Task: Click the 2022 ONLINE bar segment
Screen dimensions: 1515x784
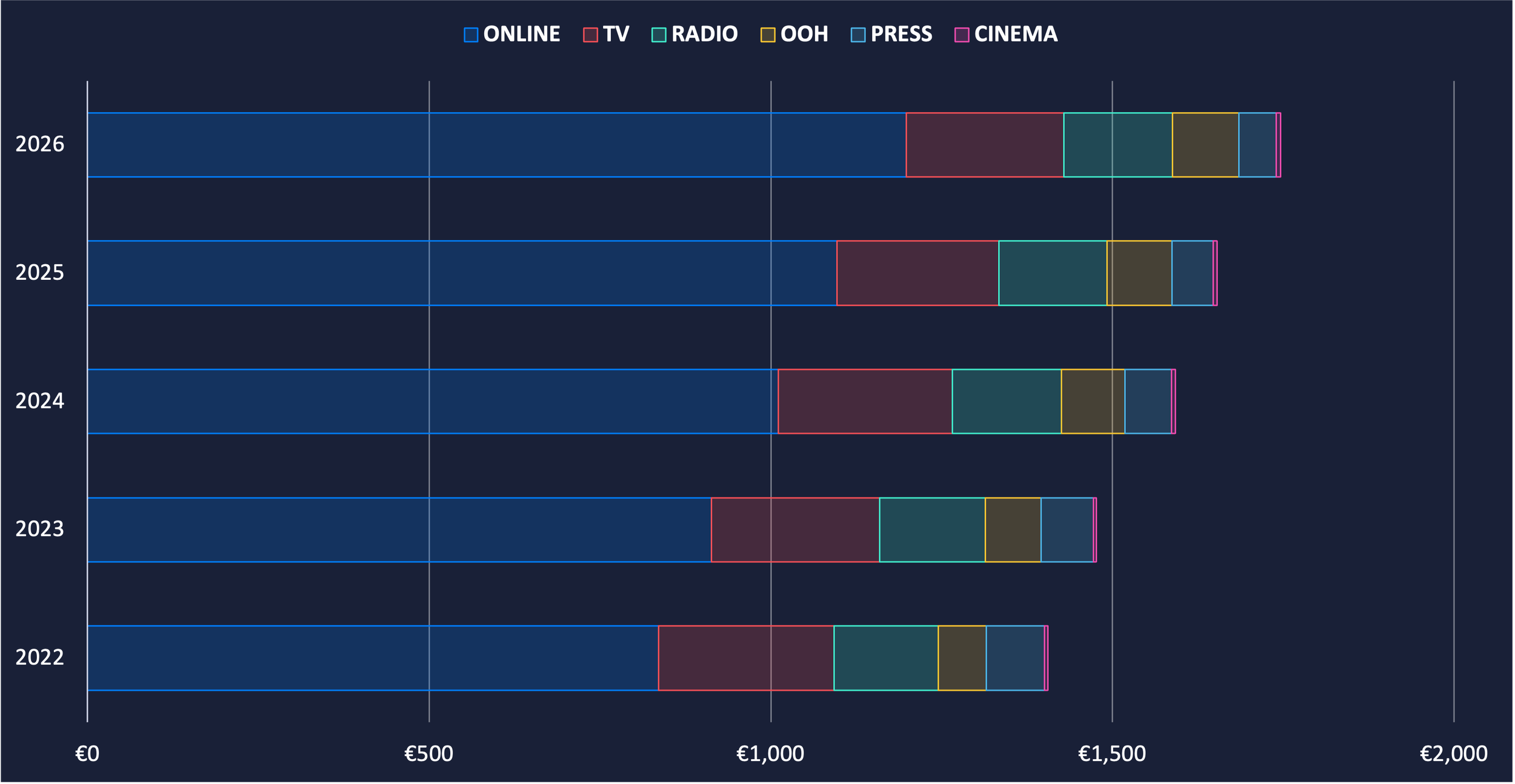Action: (373, 658)
